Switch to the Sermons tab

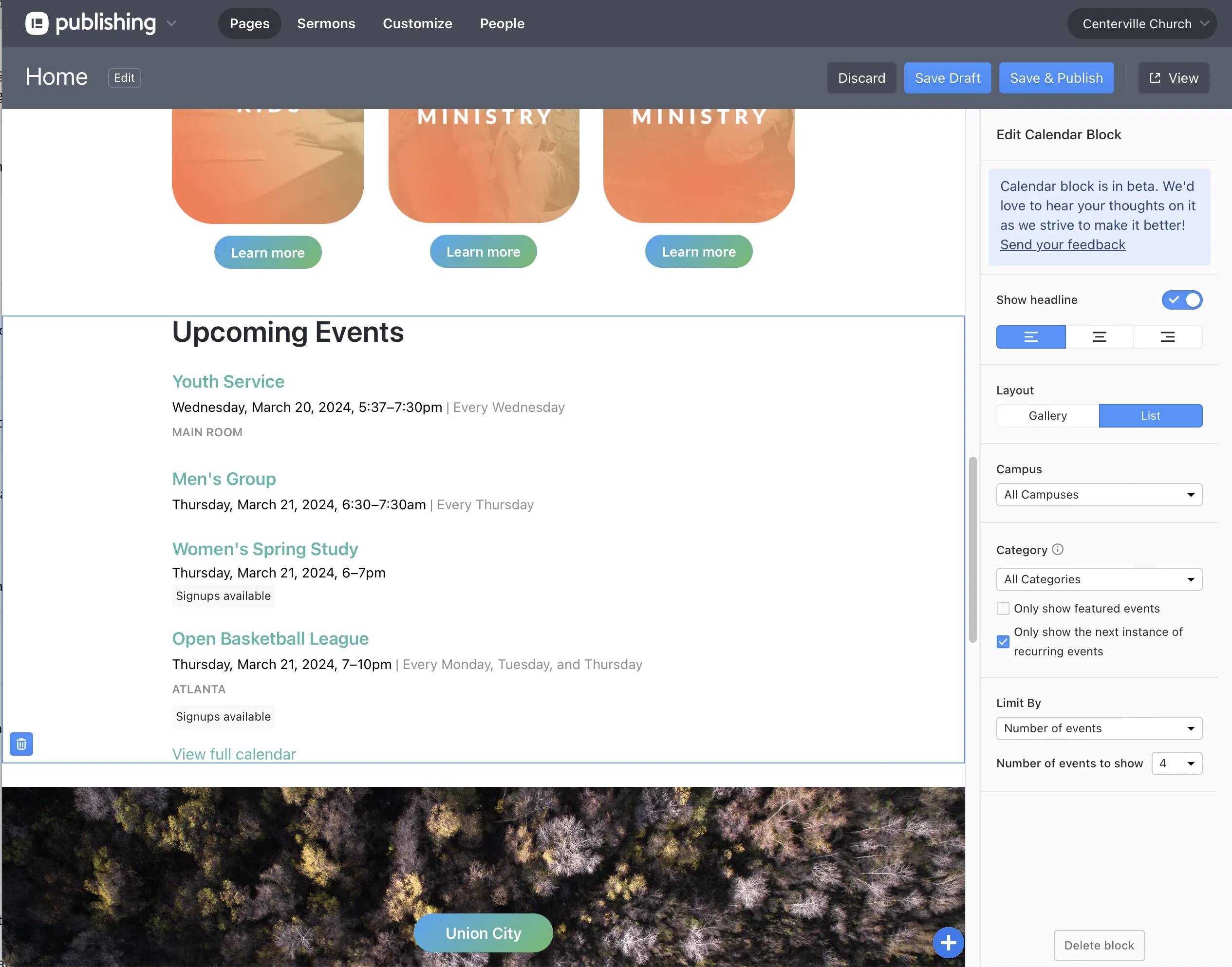[326, 23]
